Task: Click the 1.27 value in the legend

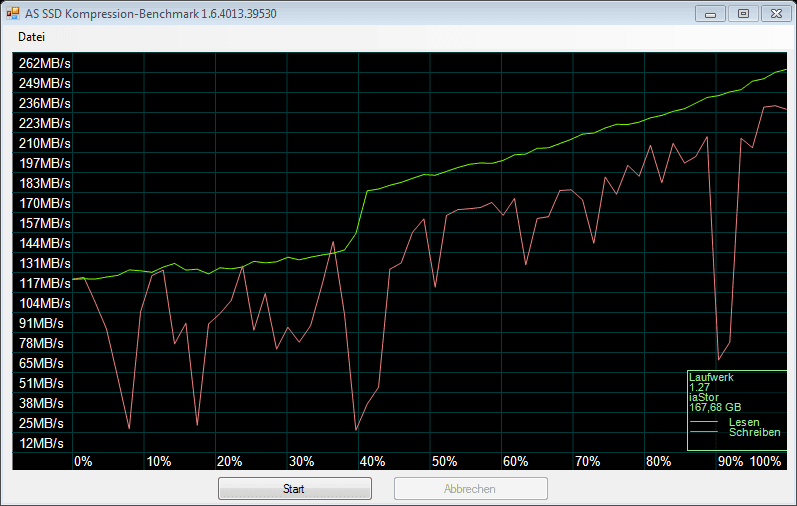Action: (x=699, y=388)
